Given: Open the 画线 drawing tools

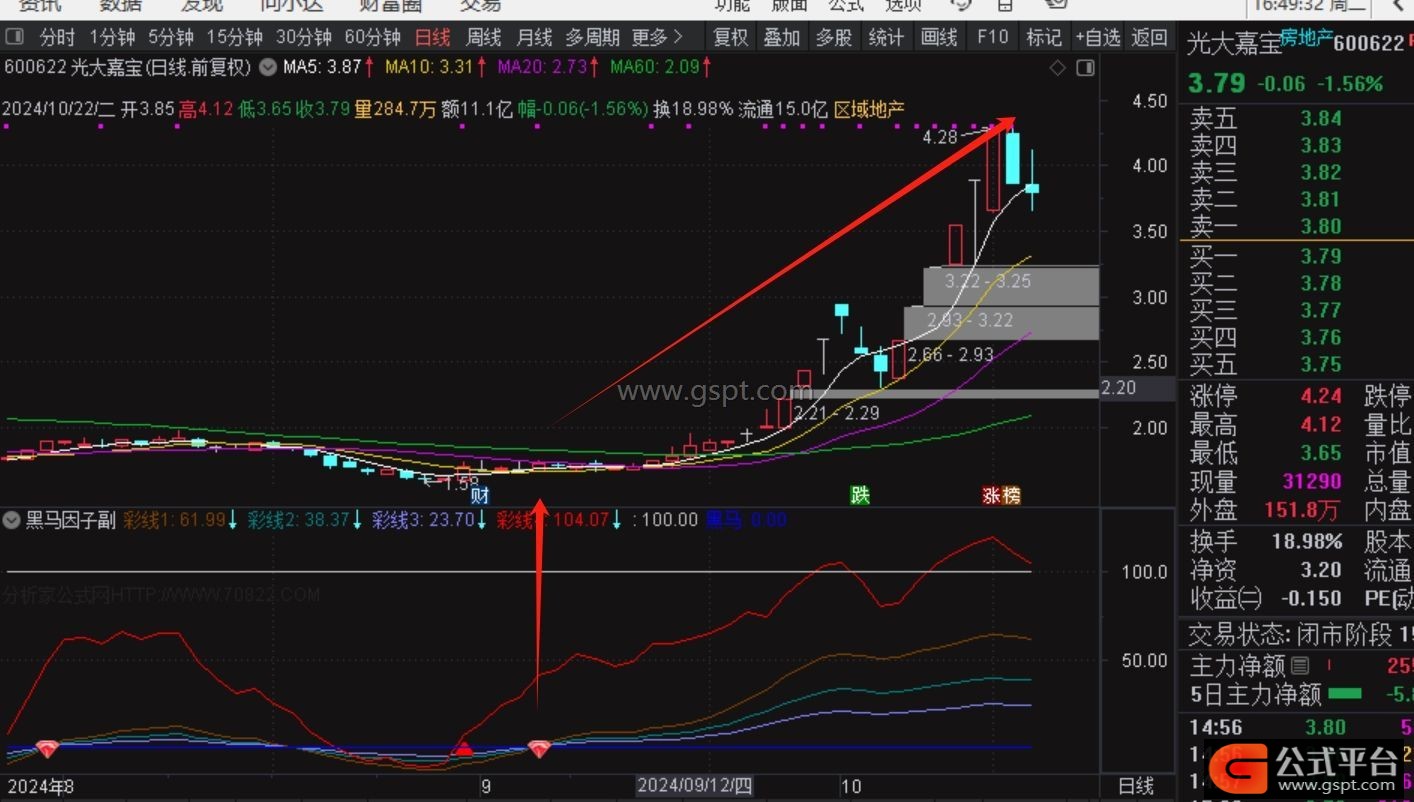Looking at the screenshot, I should (938, 38).
